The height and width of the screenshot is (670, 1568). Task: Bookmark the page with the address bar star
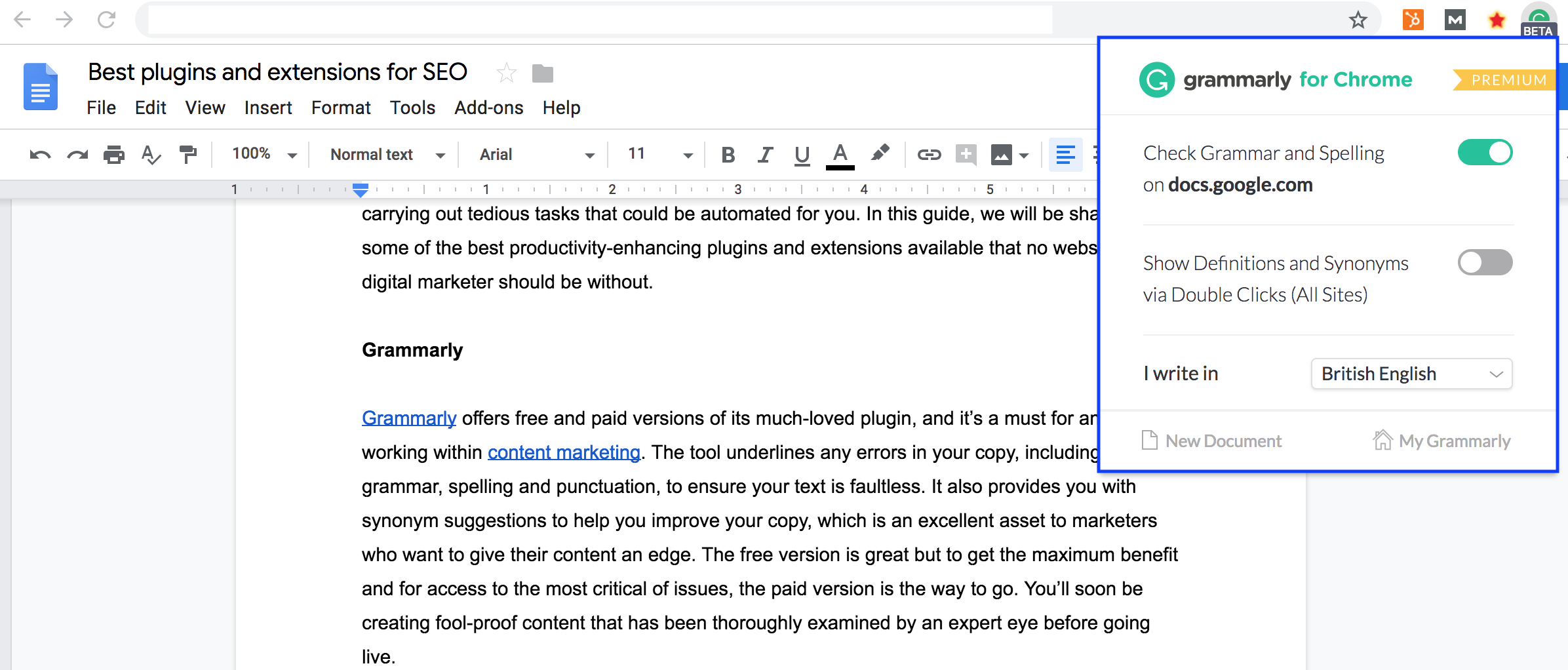1358,20
